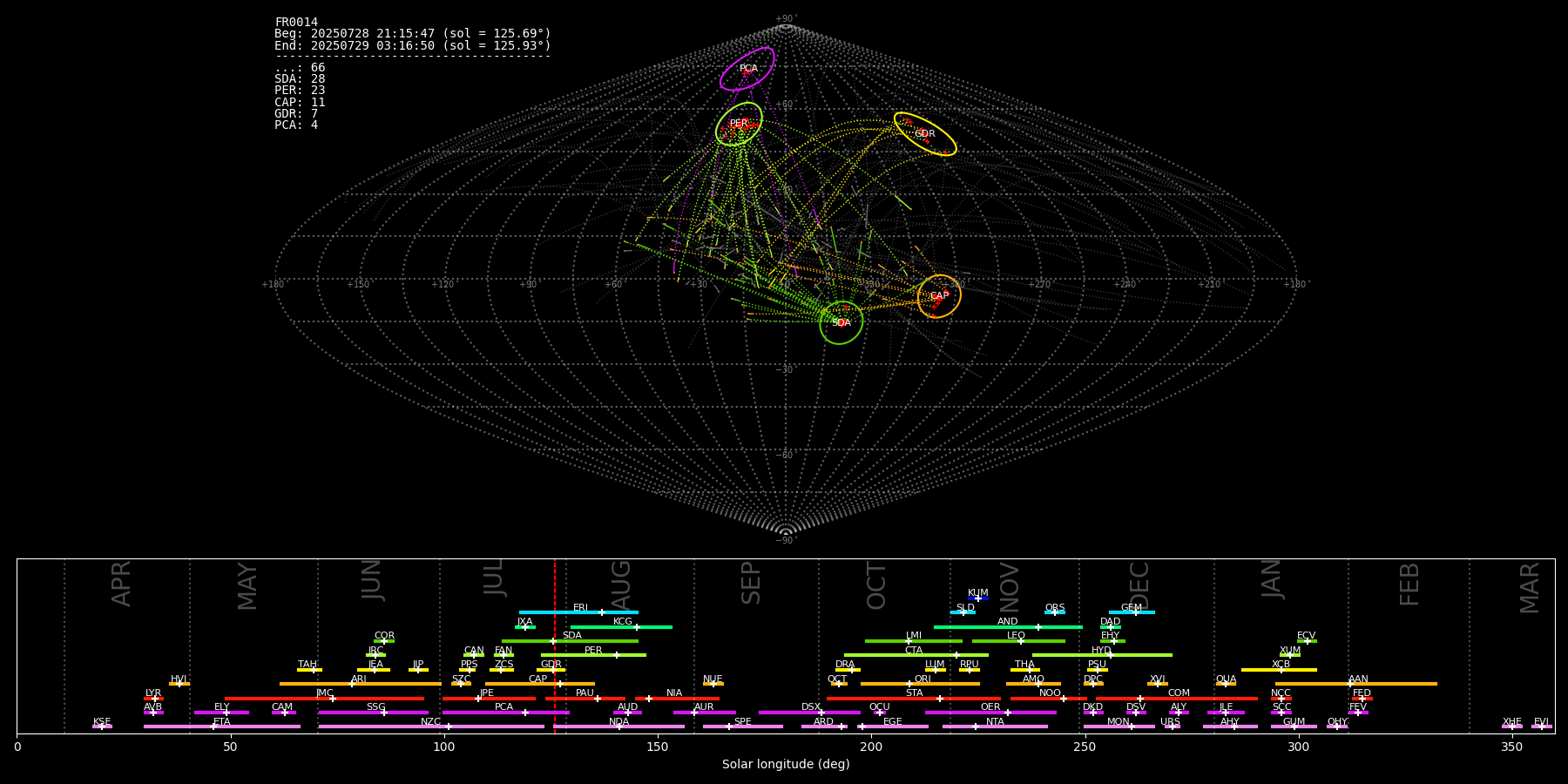This screenshot has height=784, width=1568.
Task: Click the EVI shower label in timeline
Action: (x=1541, y=722)
